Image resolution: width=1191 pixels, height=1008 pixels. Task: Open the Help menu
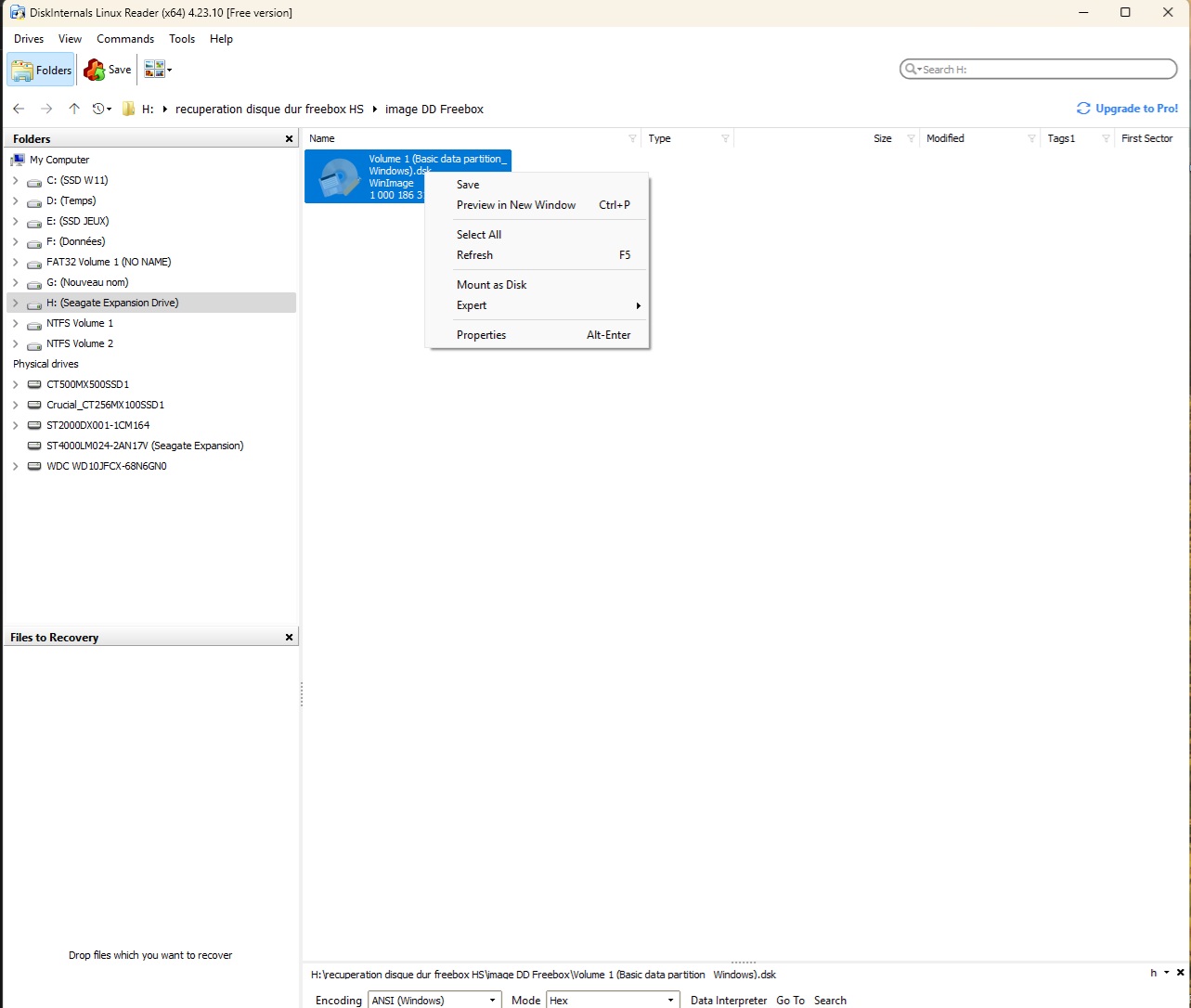[221, 39]
